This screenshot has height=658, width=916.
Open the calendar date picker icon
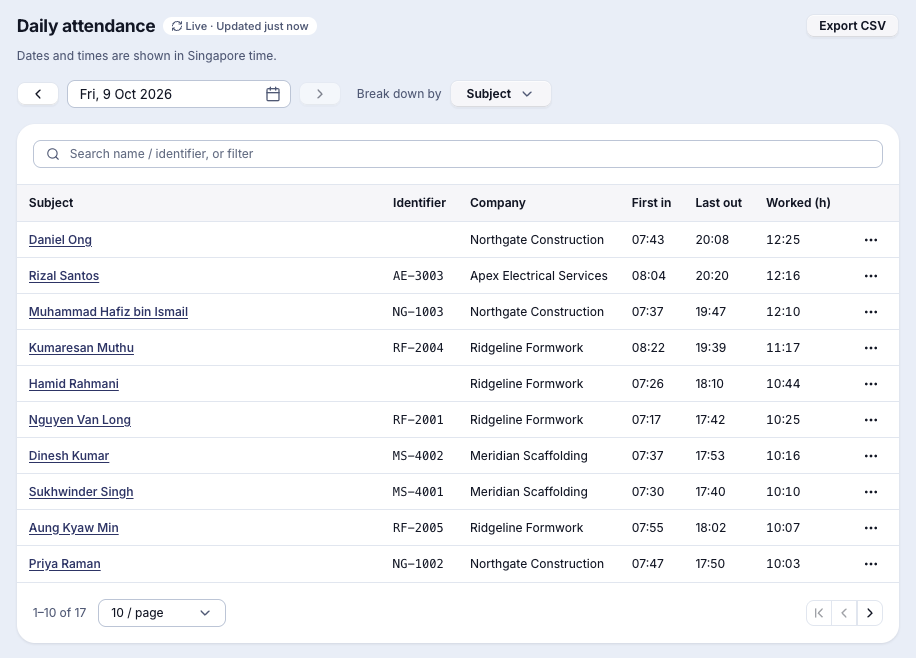pos(273,94)
